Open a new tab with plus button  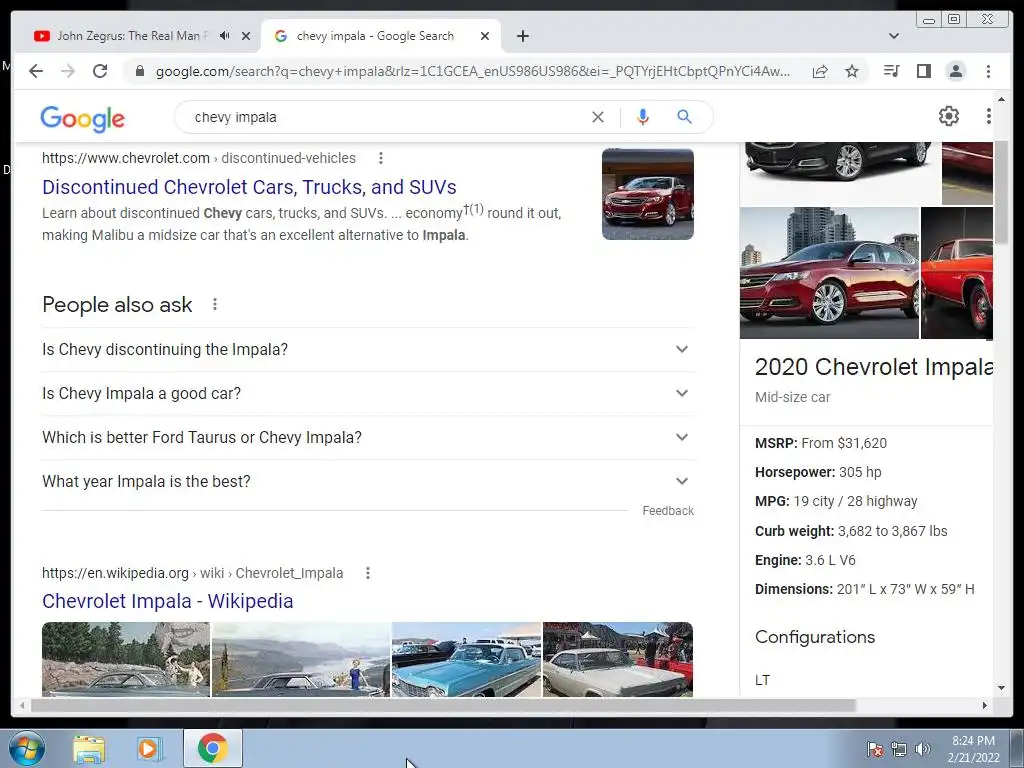(x=522, y=36)
